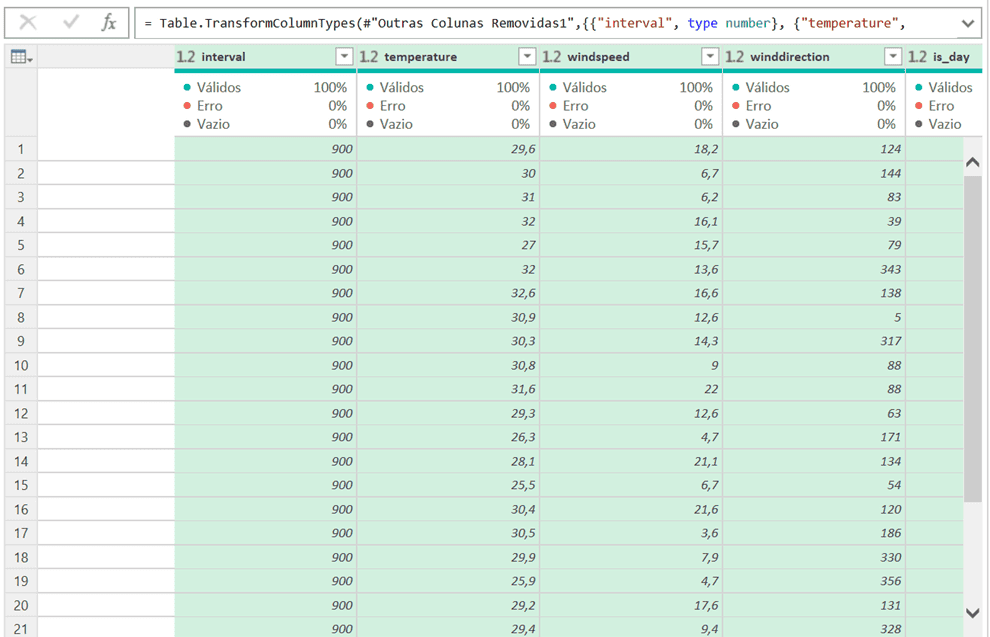
Task: Click the fx function icon
Action: [109, 23]
